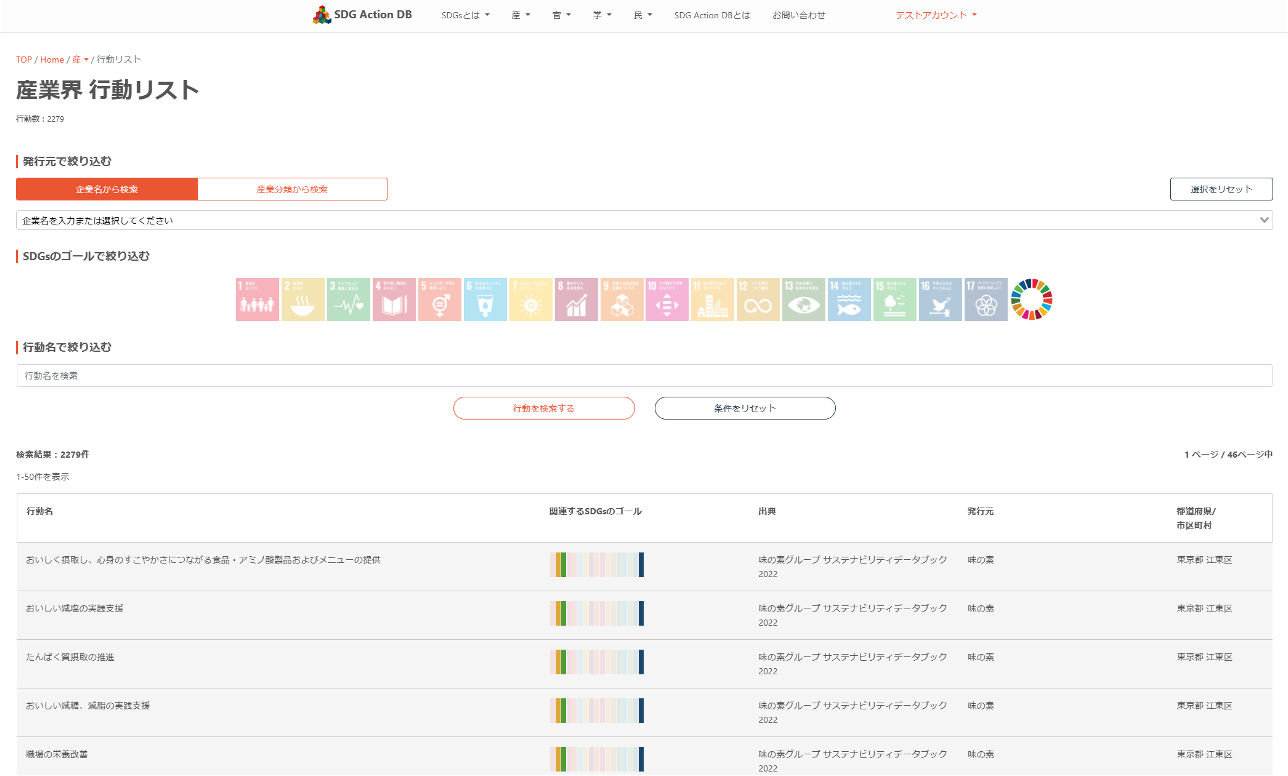
Task: Open the テストアカウント account dropdown
Action: click(x=936, y=15)
